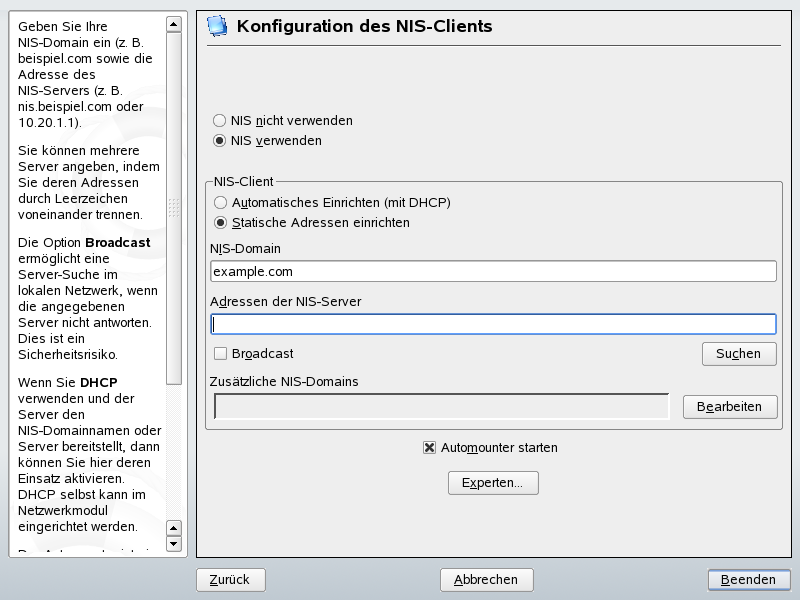Click the 'Zusätzliche NIS-Domains' field
The width and height of the screenshot is (800, 600).
[x=441, y=406]
